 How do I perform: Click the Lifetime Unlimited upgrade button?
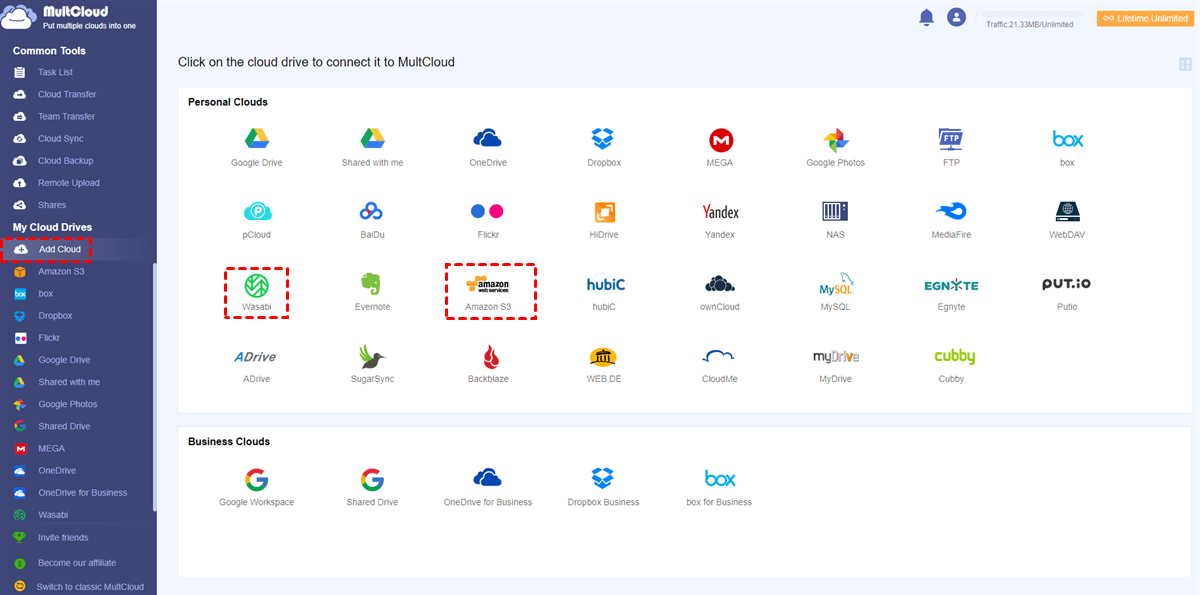point(1145,18)
